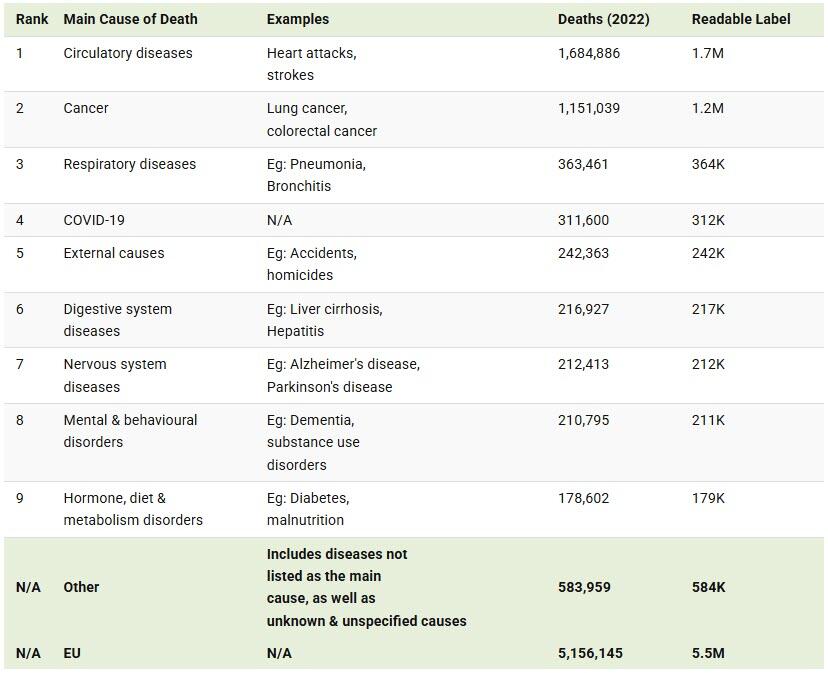Click the 1.2M readable label
Screen dimensions: 828x673
click(708, 108)
